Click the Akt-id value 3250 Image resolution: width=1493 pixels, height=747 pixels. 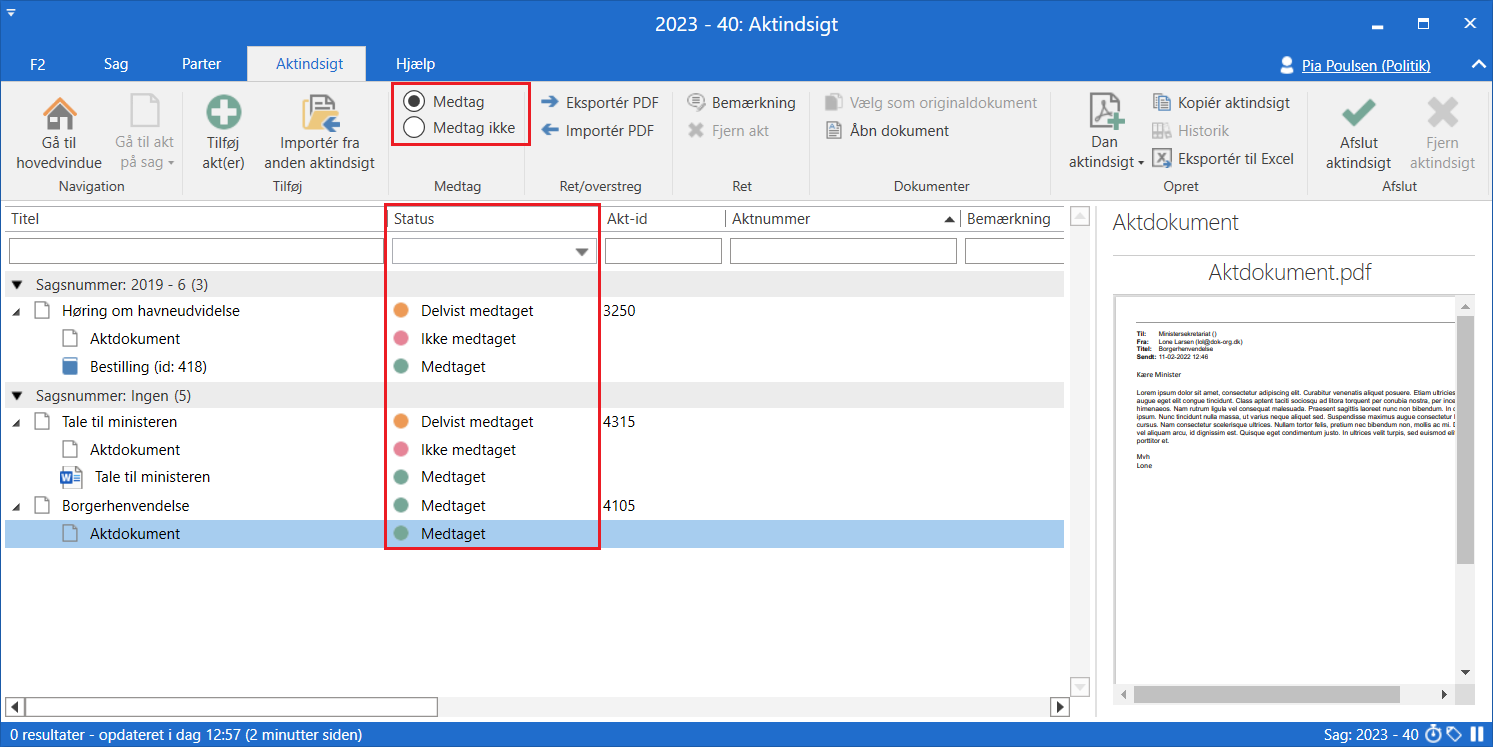619,311
